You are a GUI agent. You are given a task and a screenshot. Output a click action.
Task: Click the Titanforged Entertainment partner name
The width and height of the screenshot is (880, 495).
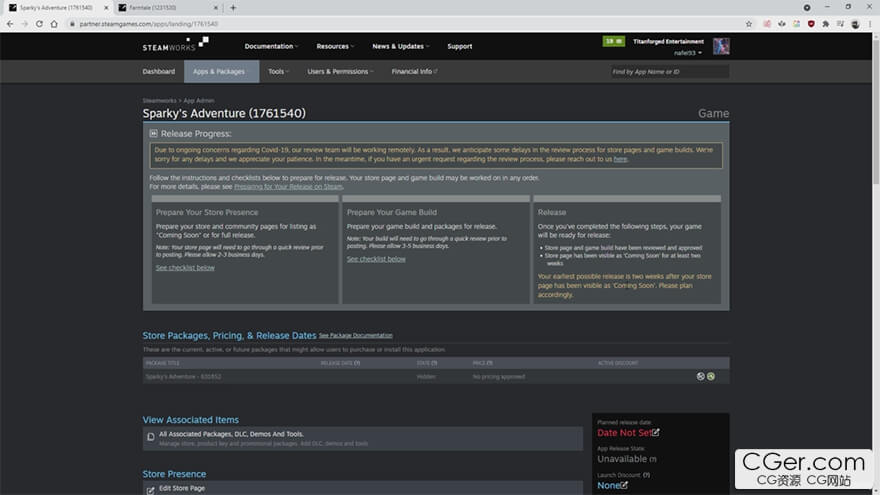(x=668, y=42)
